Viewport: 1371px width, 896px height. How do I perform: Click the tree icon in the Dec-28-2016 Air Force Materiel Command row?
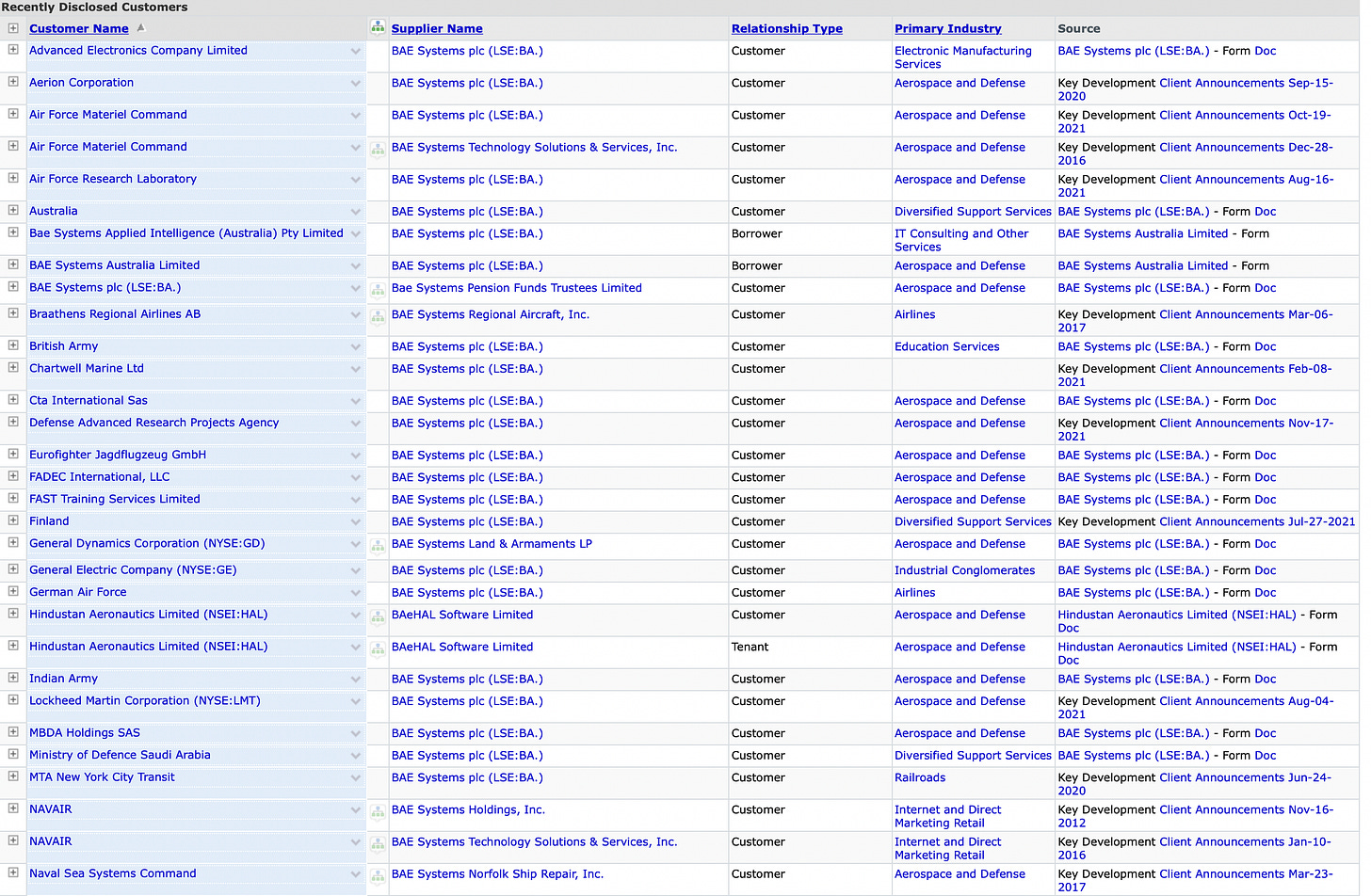pyautogui.click(x=378, y=149)
